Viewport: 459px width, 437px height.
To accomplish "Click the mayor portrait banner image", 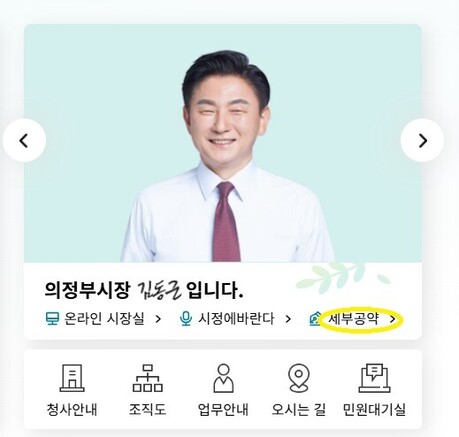I will [x=223, y=143].
